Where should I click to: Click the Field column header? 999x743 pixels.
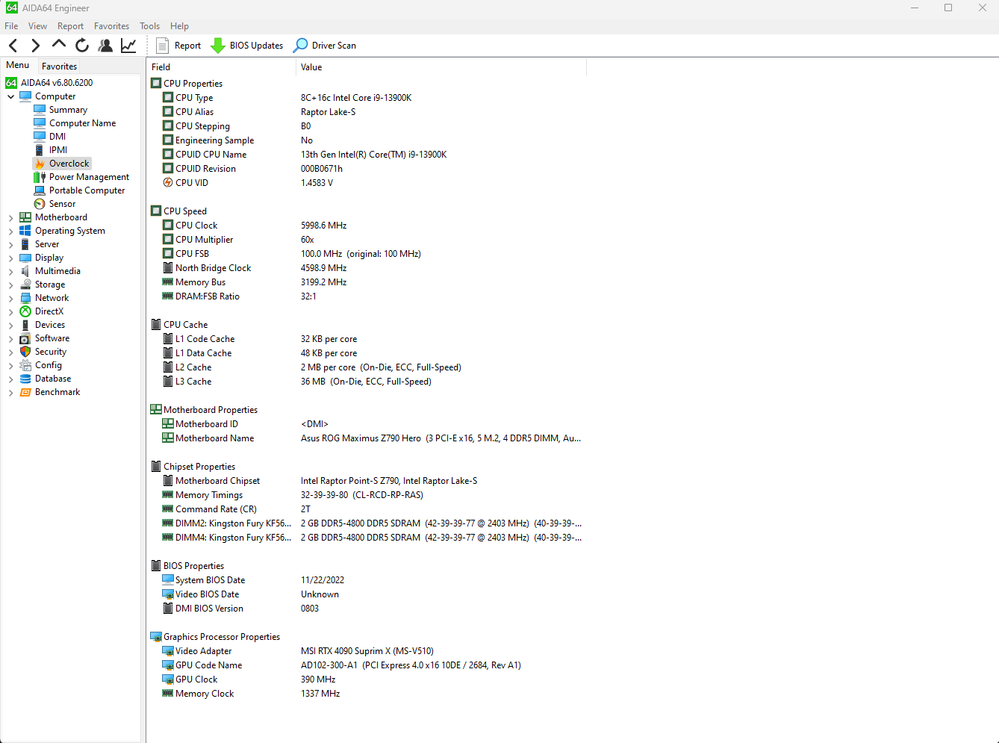[221, 67]
